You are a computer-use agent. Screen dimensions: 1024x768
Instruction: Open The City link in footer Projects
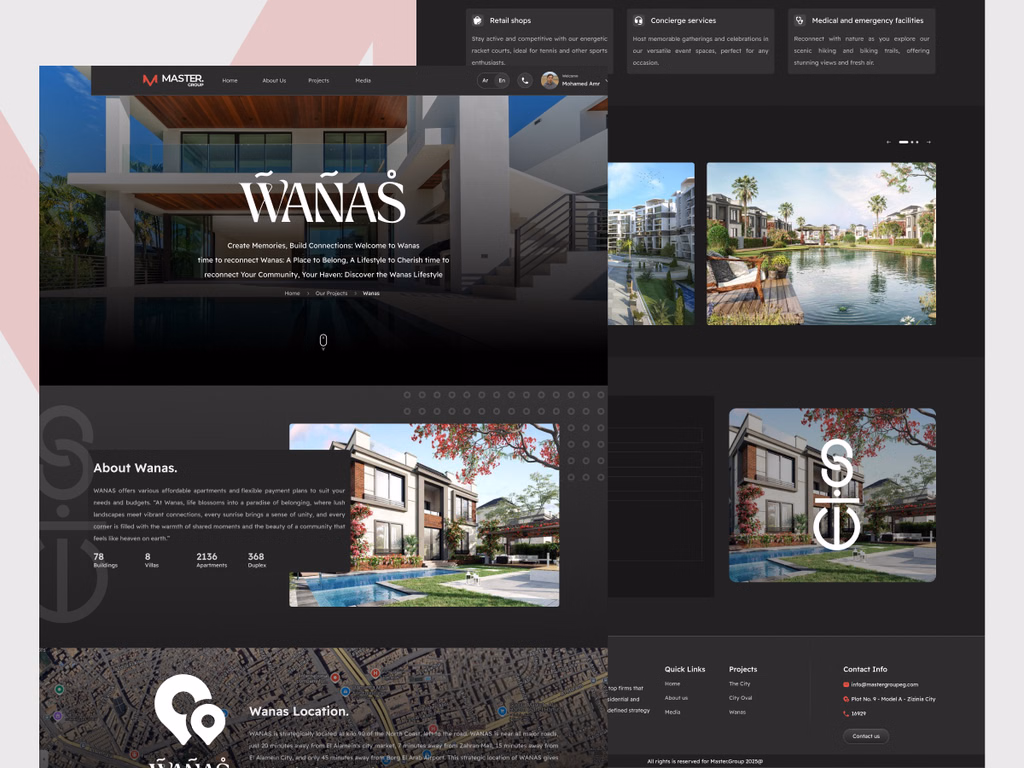pyautogui.click(x=739, y=684)
